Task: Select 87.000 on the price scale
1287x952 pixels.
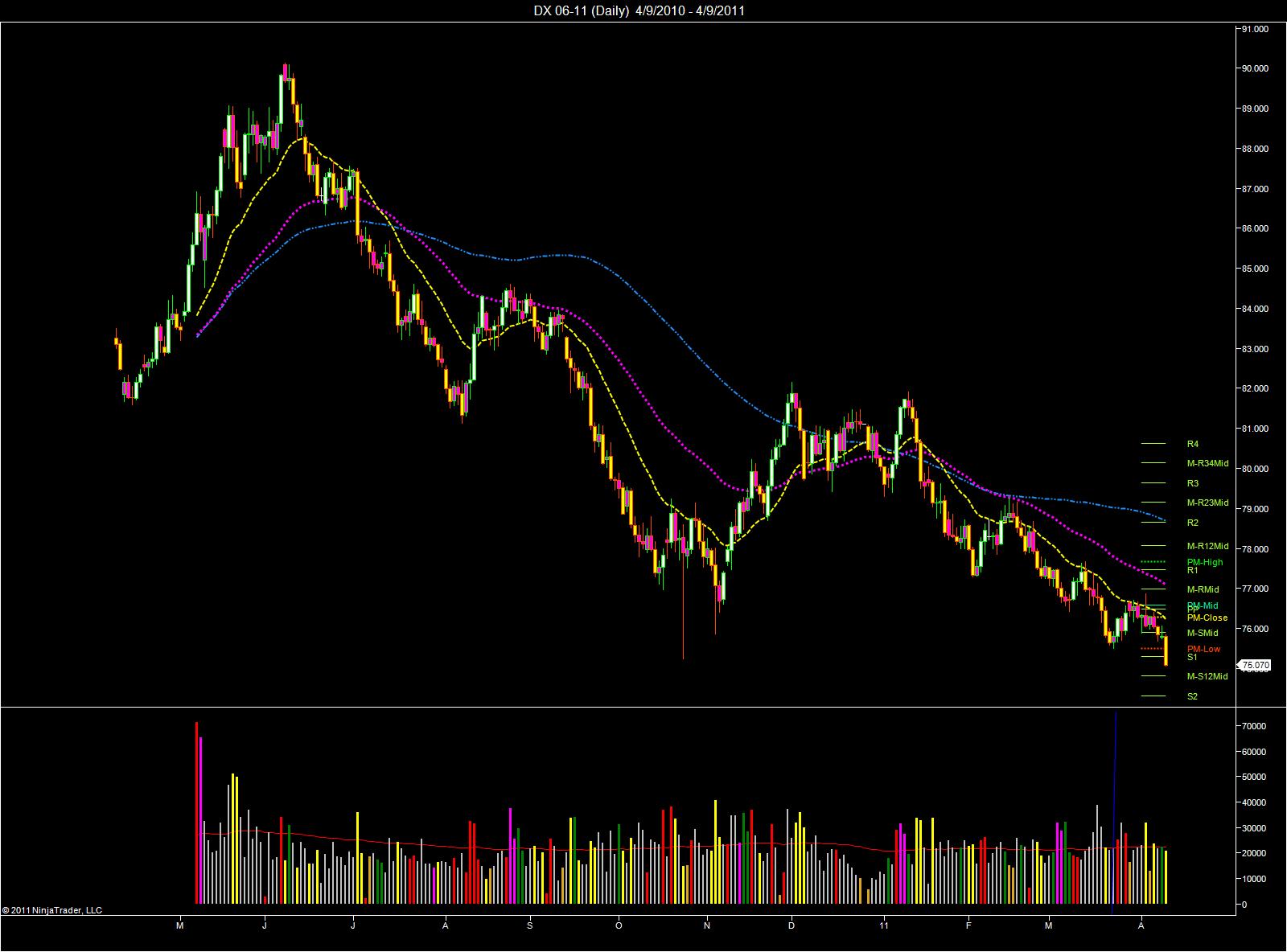Action: (x=1256, y=189)
